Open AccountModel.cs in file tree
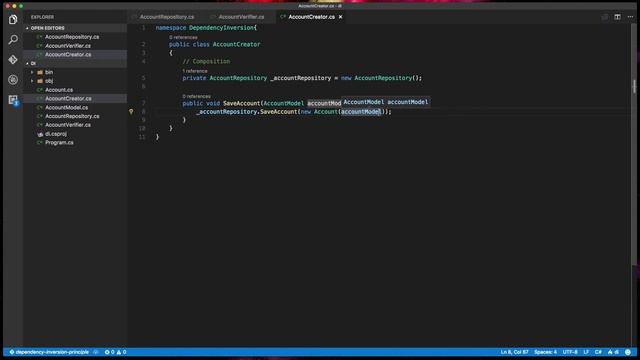This screenshot has height=360, width=640. tap(66, 107)
